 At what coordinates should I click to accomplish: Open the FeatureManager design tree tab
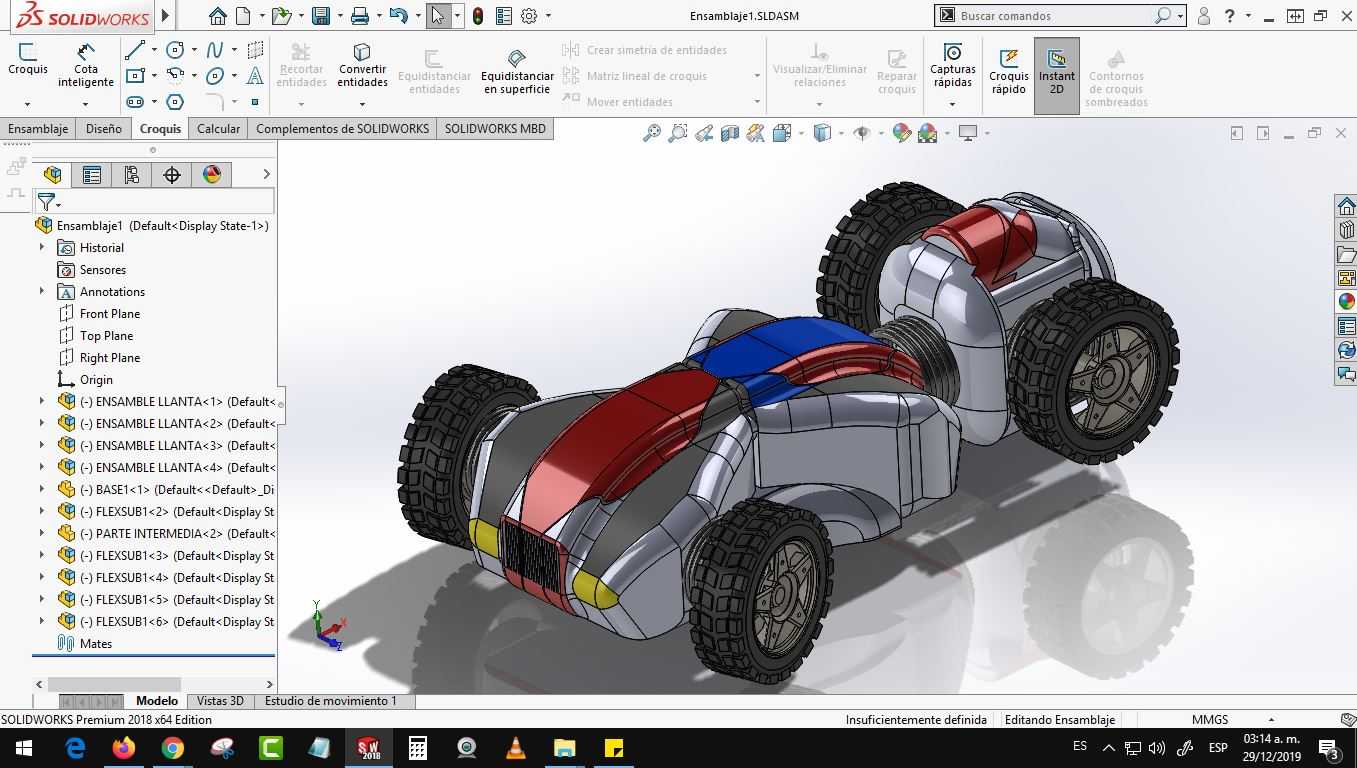(x=53, y=175)
